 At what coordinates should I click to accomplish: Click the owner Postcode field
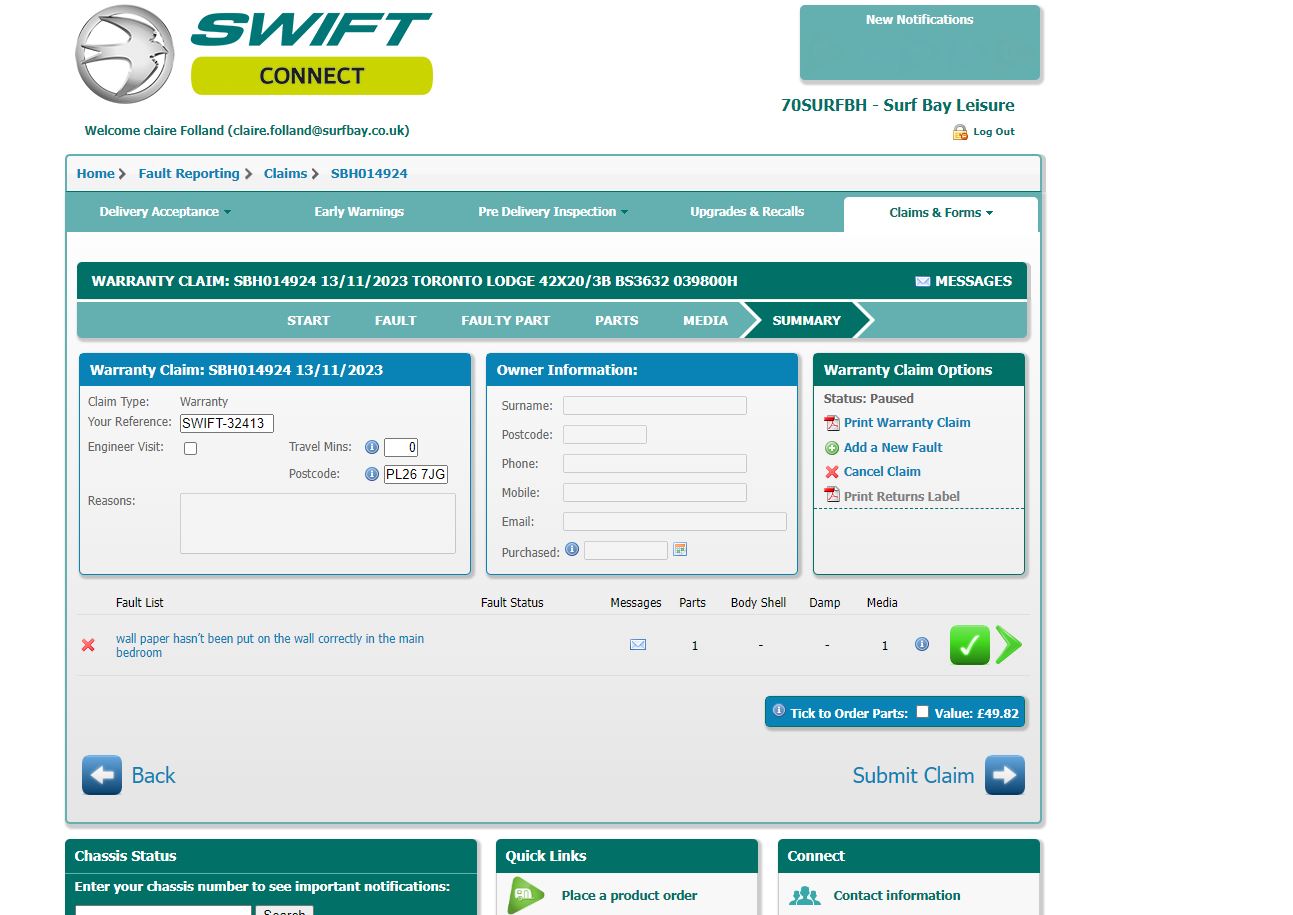(x=605, y=434)
